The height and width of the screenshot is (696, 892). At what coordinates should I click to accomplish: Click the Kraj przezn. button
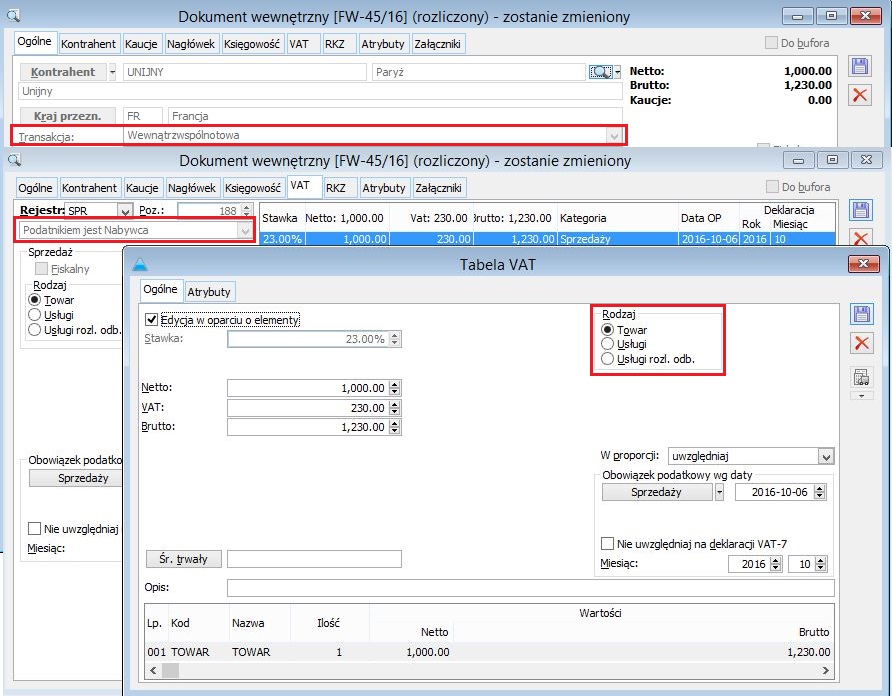coord(68,116)
